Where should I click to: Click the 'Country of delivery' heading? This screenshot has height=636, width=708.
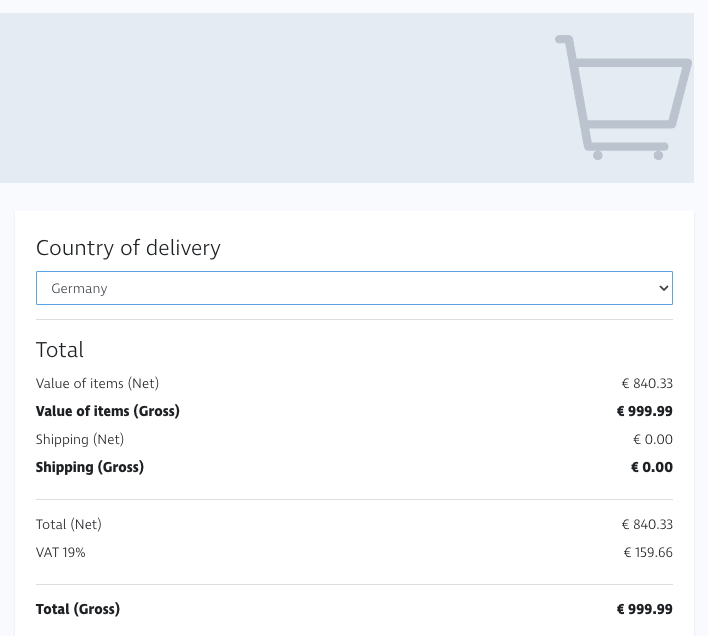128,248
